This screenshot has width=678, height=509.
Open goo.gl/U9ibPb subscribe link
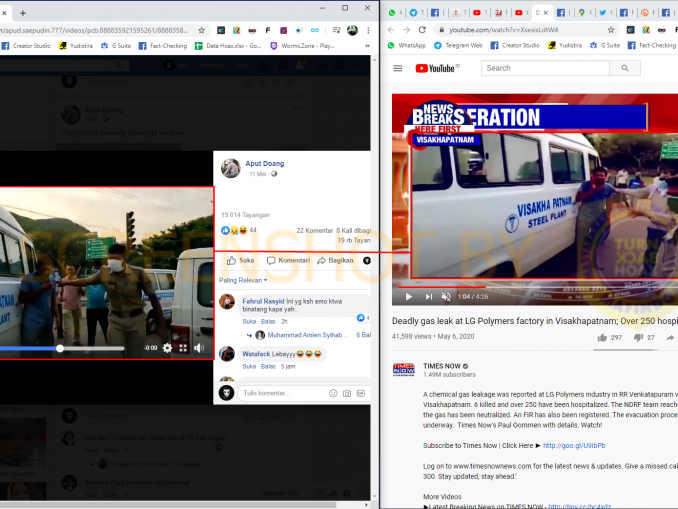coord(574,445)
